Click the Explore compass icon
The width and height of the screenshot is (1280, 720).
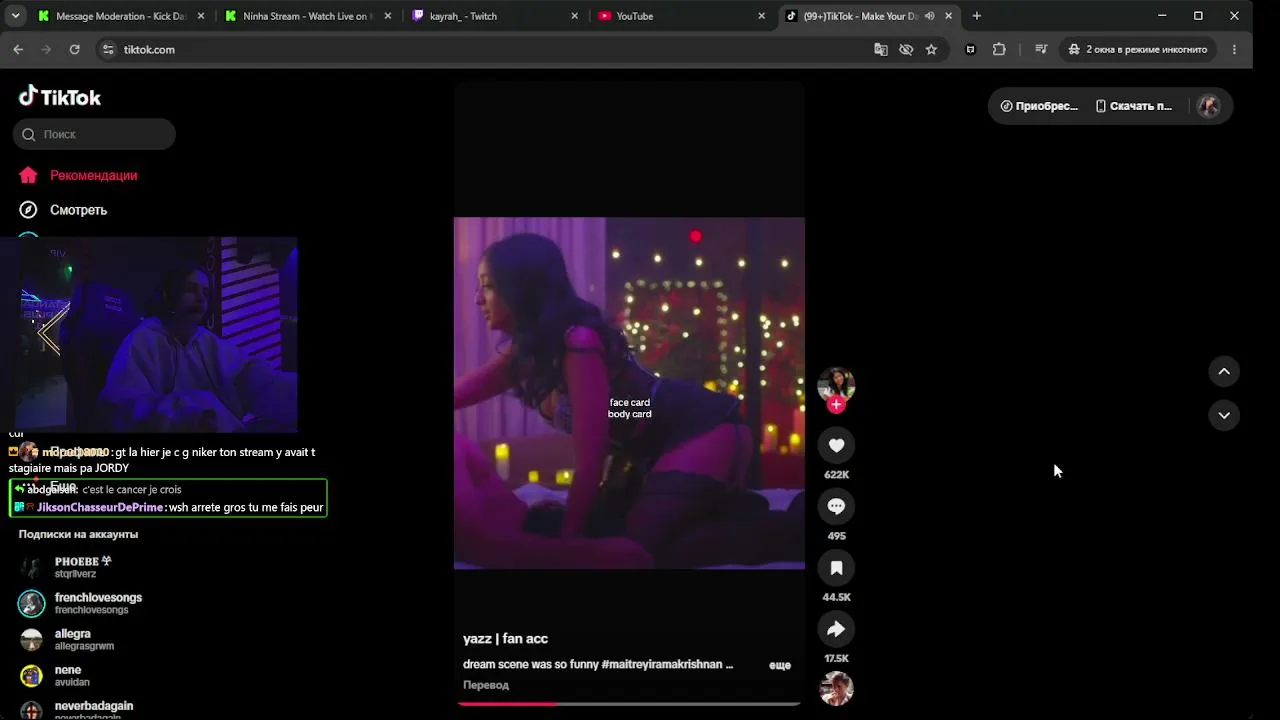[29, 210]
